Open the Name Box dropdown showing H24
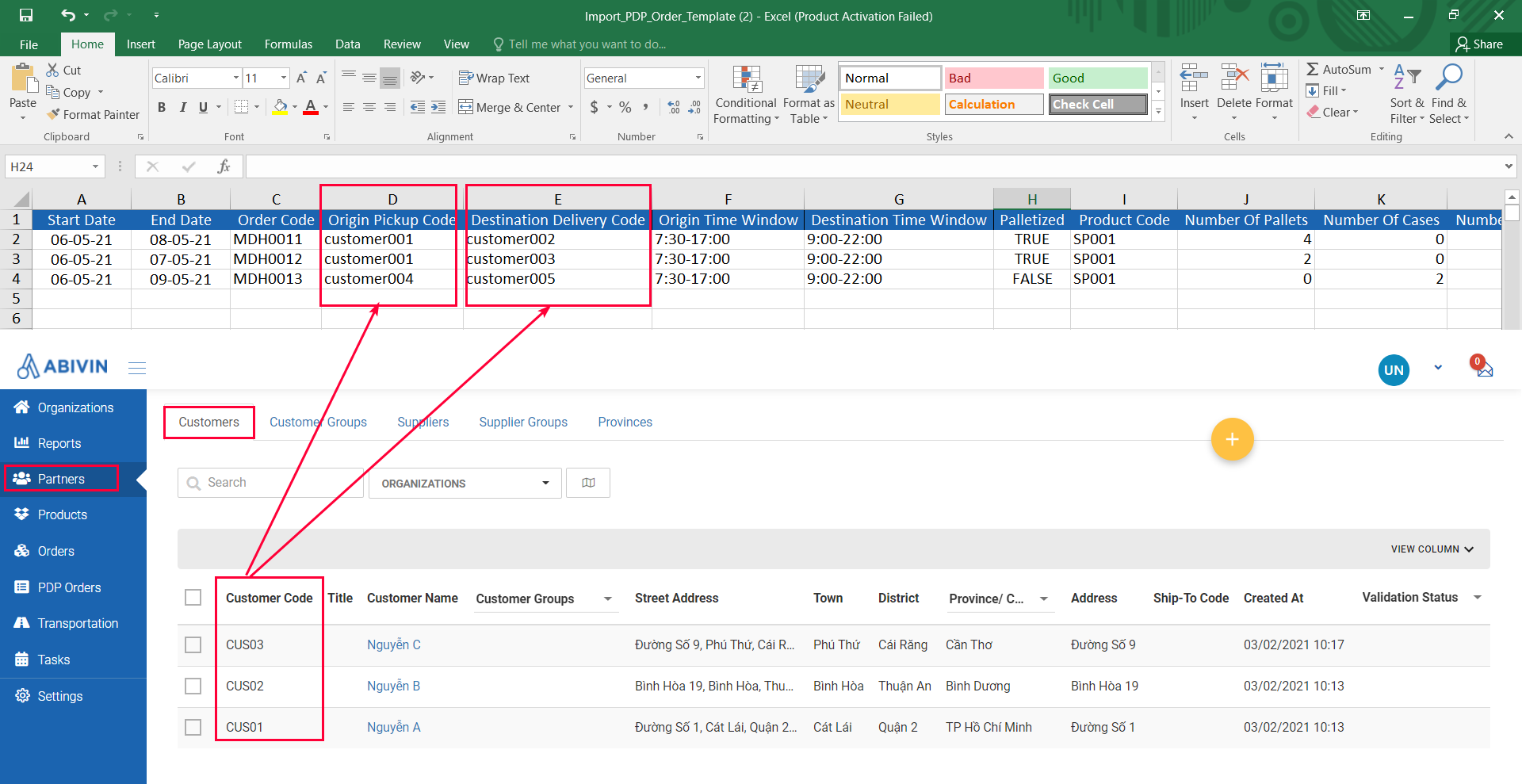This screenshot has width=1522, height=784. tap(95, 166)
